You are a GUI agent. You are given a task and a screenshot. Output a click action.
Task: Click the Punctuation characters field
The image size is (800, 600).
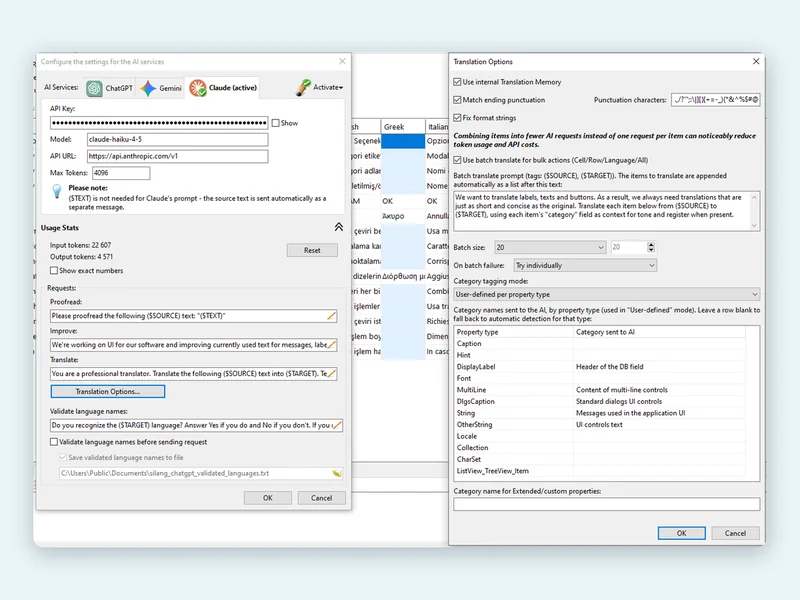point(716,100)
